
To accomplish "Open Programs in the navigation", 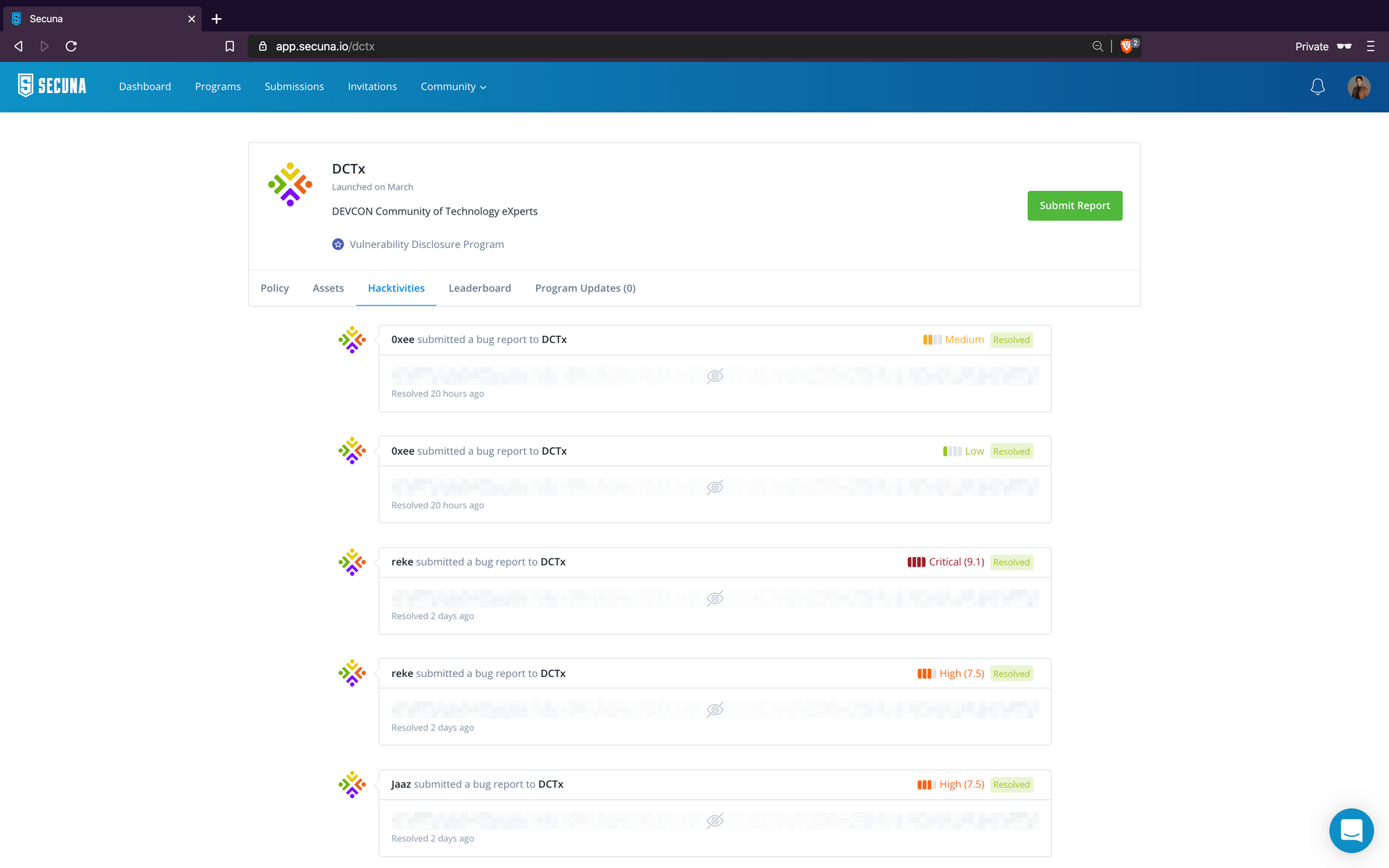I will click(x=217, y=86).
